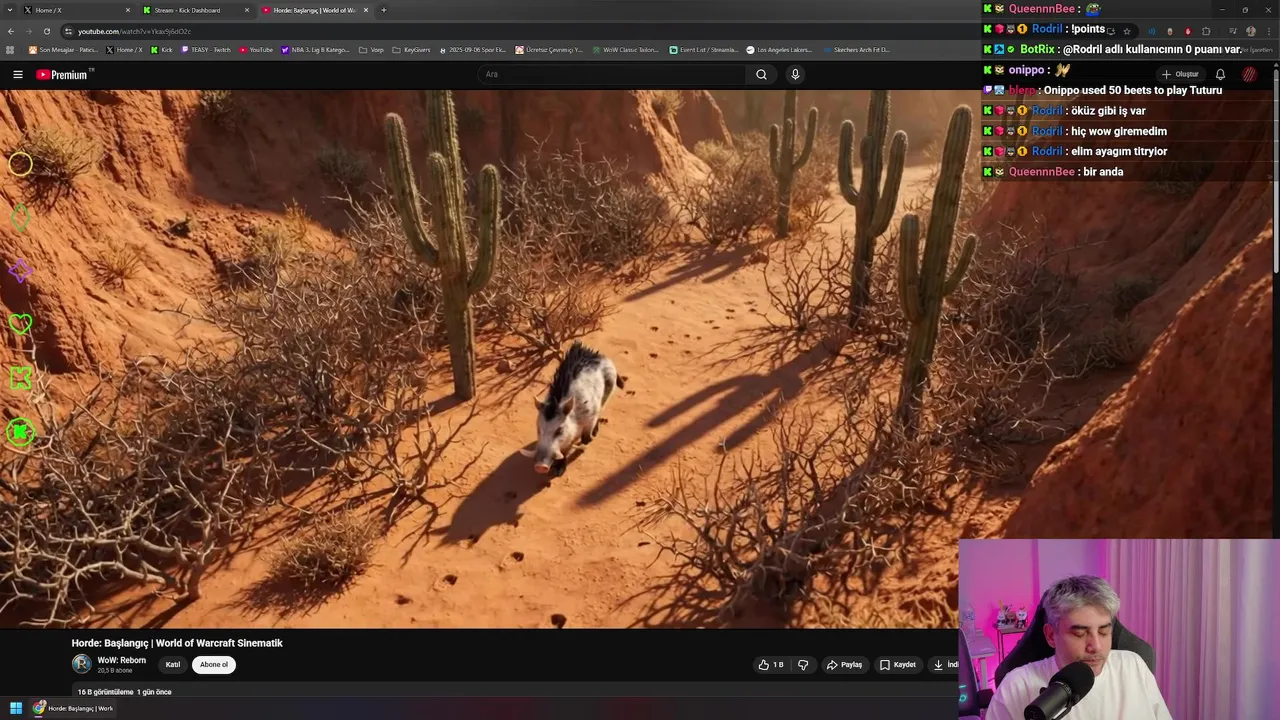The height and width of the screenshot is (720, 1280).
Task: Open the NBA 3. Lig B bookmark
Action: coord(316,49)
